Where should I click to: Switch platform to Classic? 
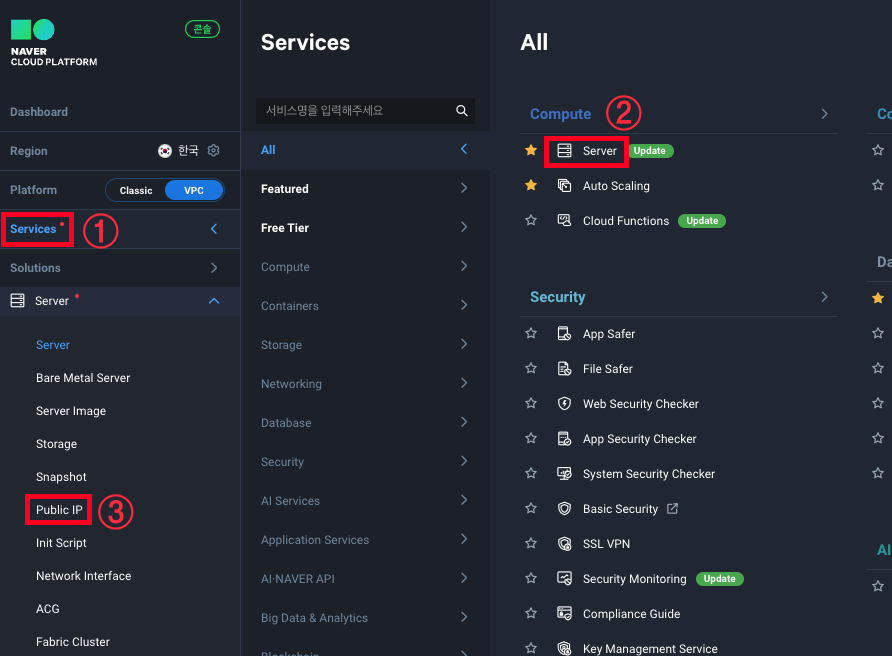pyautogui.click(x=136, y=191)
